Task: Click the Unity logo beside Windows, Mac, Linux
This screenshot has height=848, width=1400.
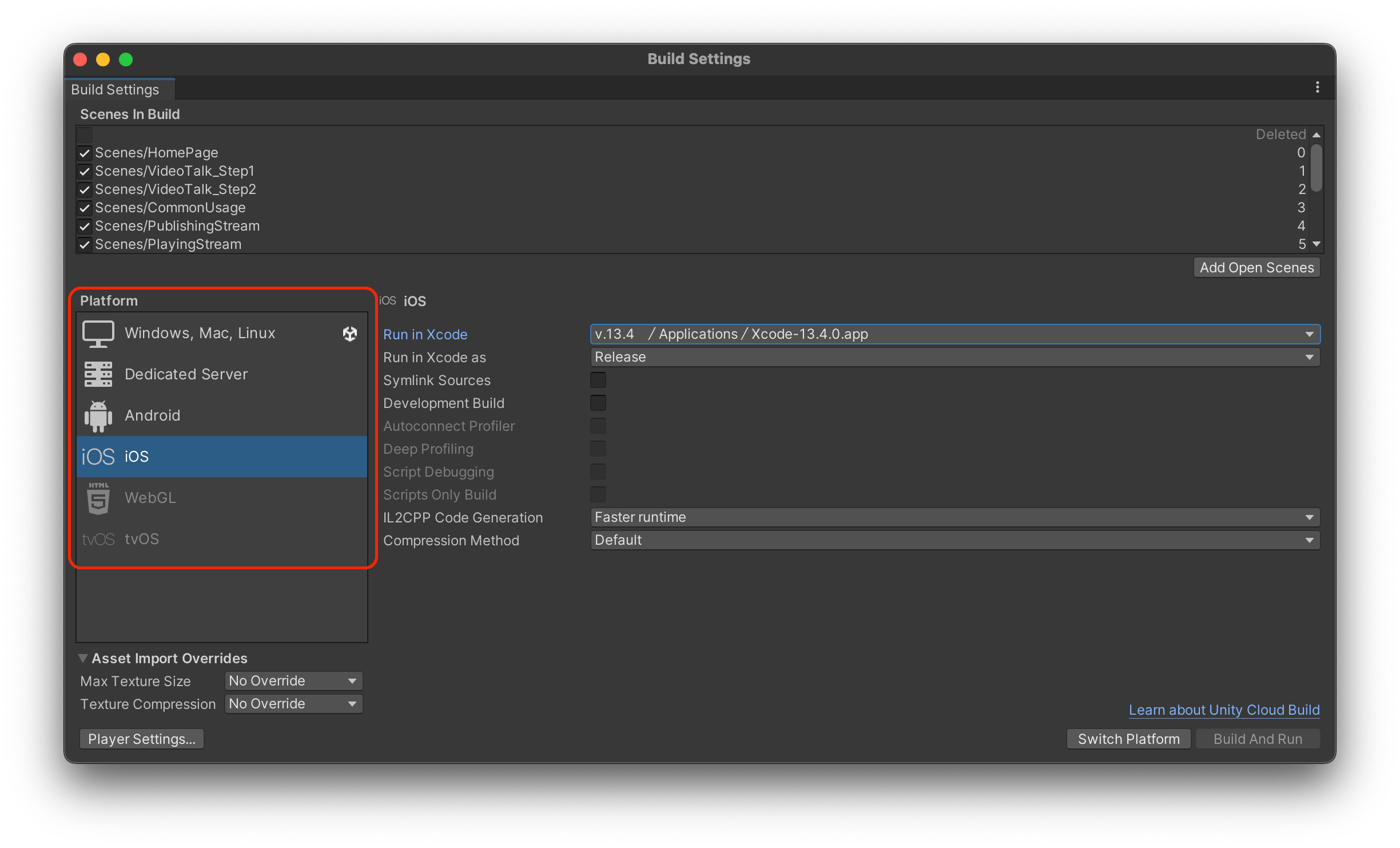Action: [x=349, y=334]
